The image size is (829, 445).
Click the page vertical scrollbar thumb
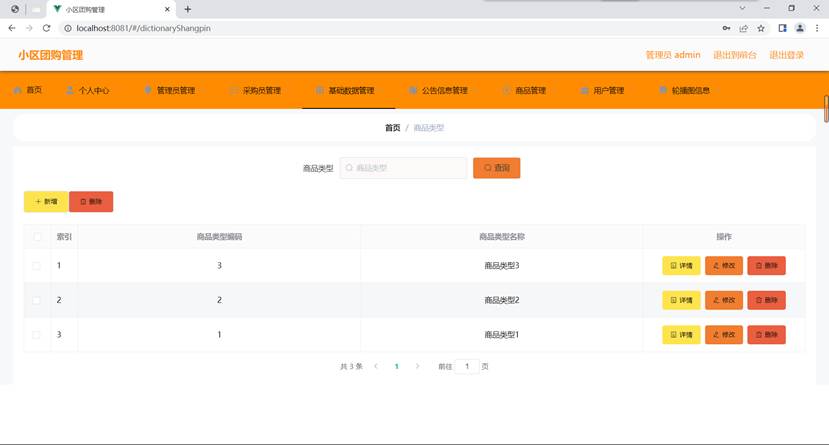[826, 109]
